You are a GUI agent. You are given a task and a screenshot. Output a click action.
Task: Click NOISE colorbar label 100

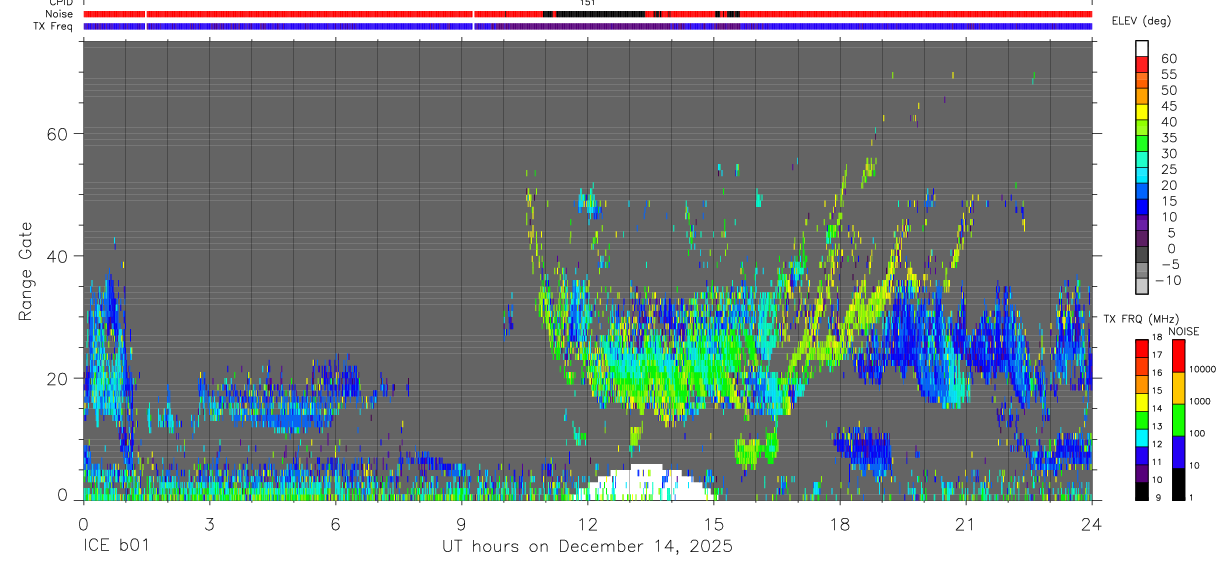tap(1198, 435)
